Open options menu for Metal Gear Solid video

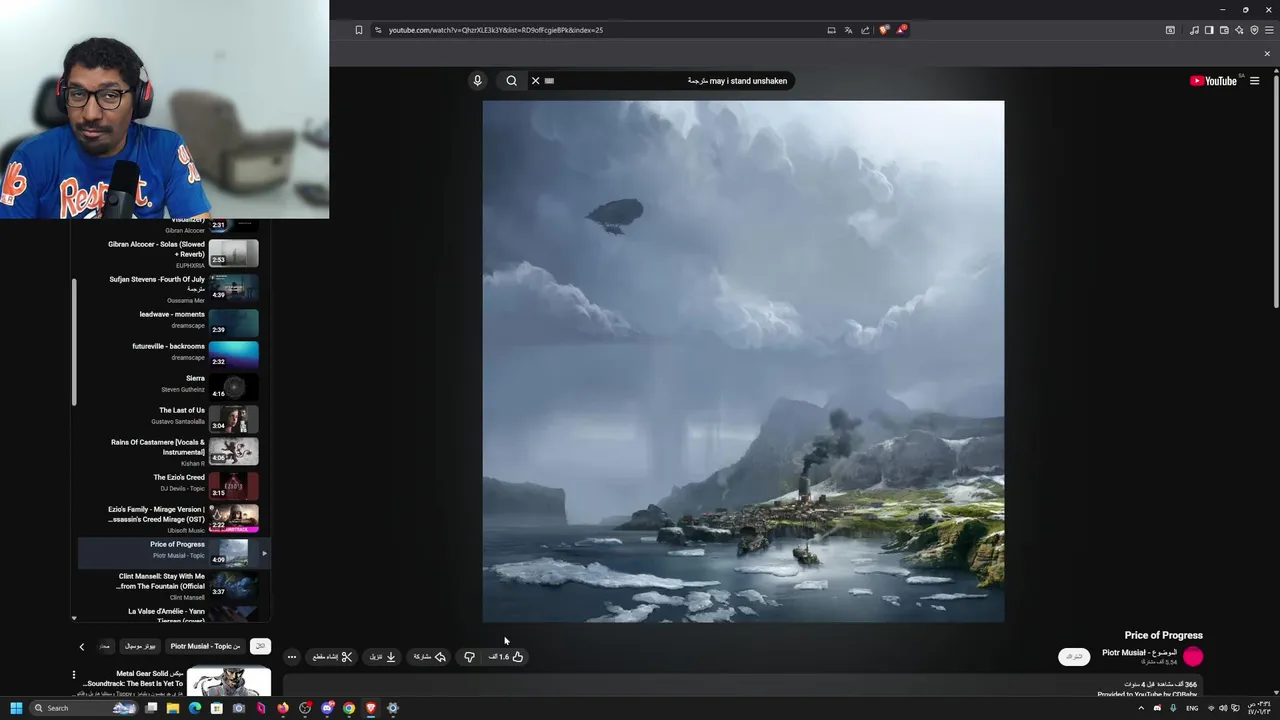point(73,675)
